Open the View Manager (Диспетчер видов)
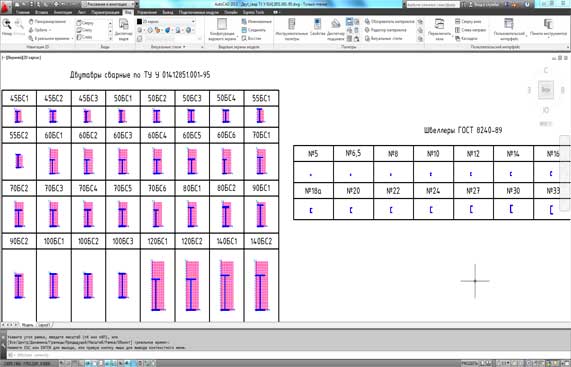The height and width of the screenshot is (367, 571). click(x=124, y=29)
